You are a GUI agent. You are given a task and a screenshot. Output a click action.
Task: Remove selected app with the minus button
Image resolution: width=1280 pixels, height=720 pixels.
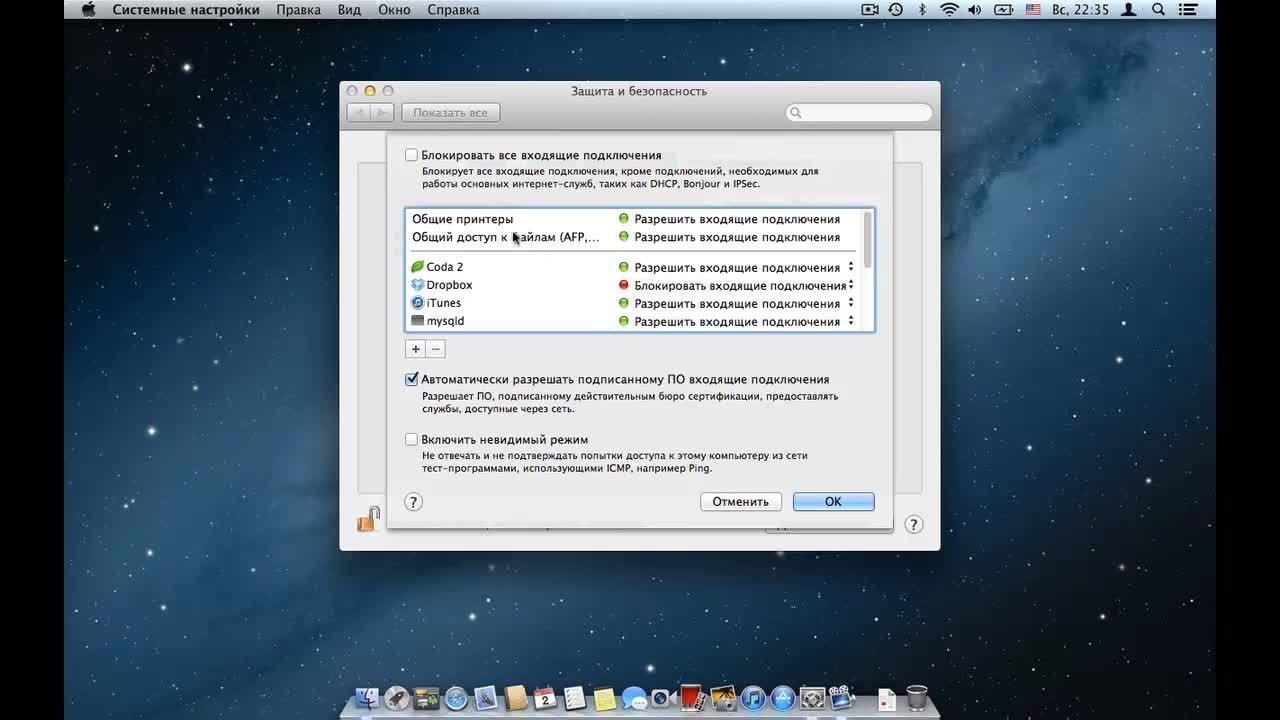(x=436, y=349)
